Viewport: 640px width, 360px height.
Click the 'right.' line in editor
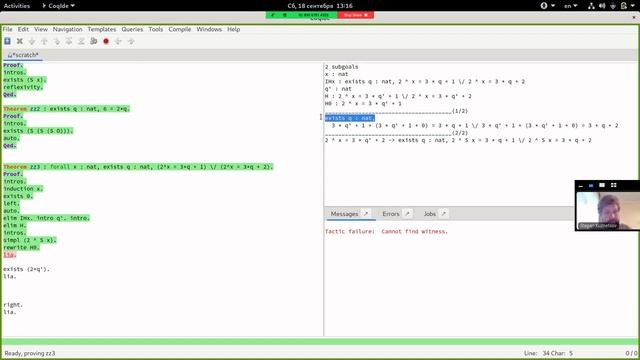click(13, 304)
